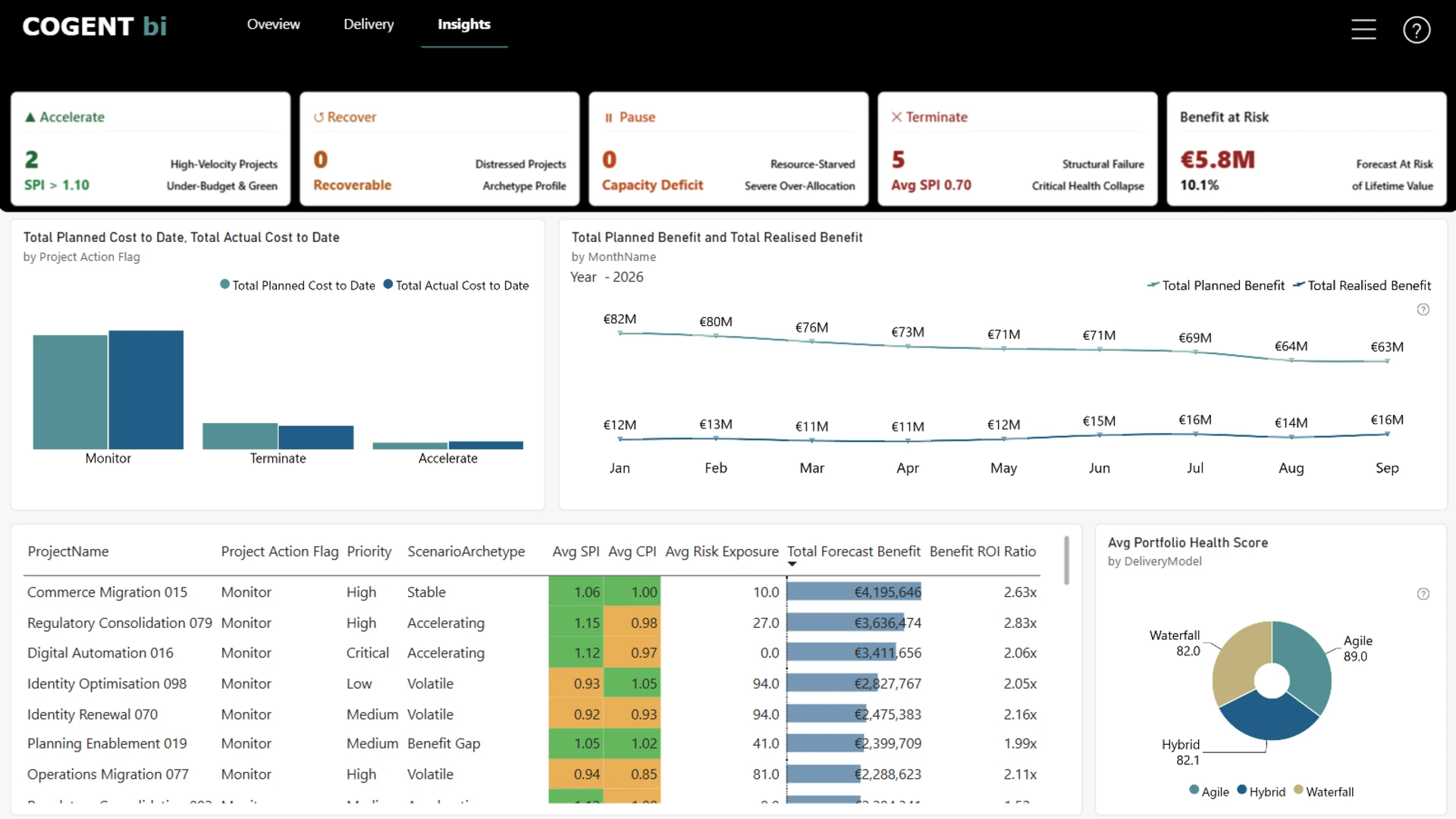This screenshot has width=1456, height=819.
Task: Click the Recover KPI card
Action: pos(440,149)
